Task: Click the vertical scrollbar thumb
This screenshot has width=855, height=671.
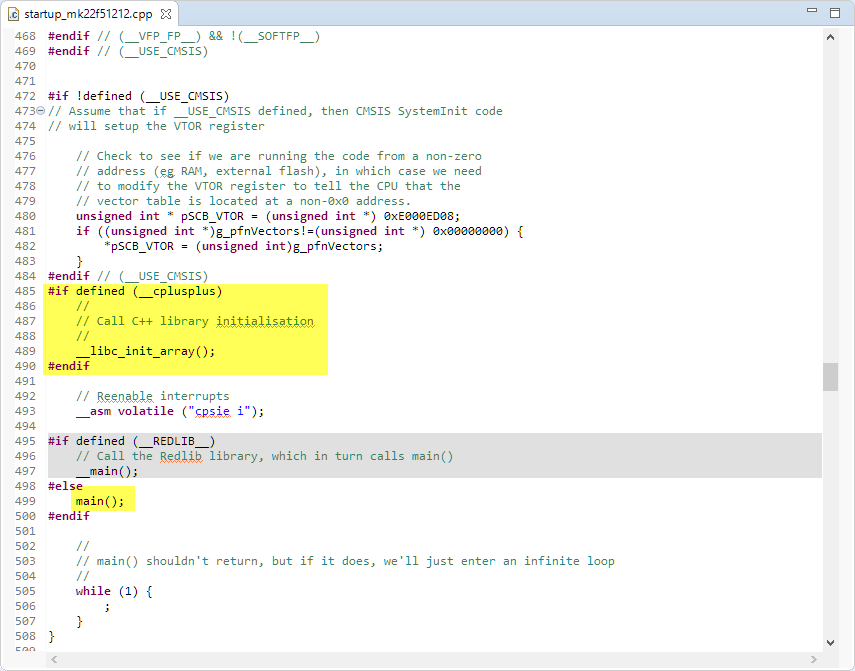Action: pyautogui.click(x=830, y=377)
